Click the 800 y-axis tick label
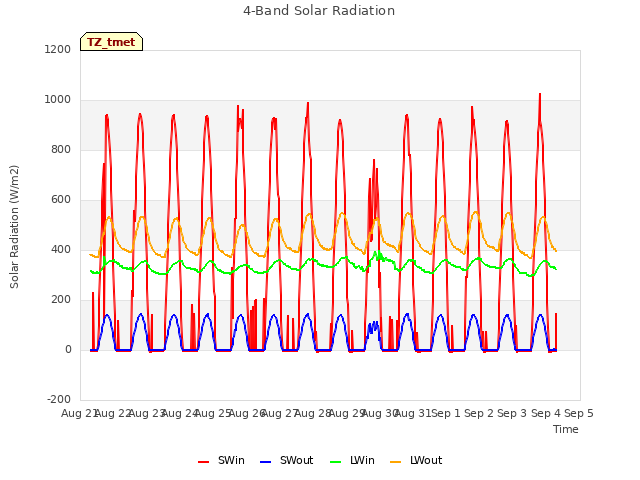Image resolution: width=640 pixels, height=480 pixels. coord(61,149)
